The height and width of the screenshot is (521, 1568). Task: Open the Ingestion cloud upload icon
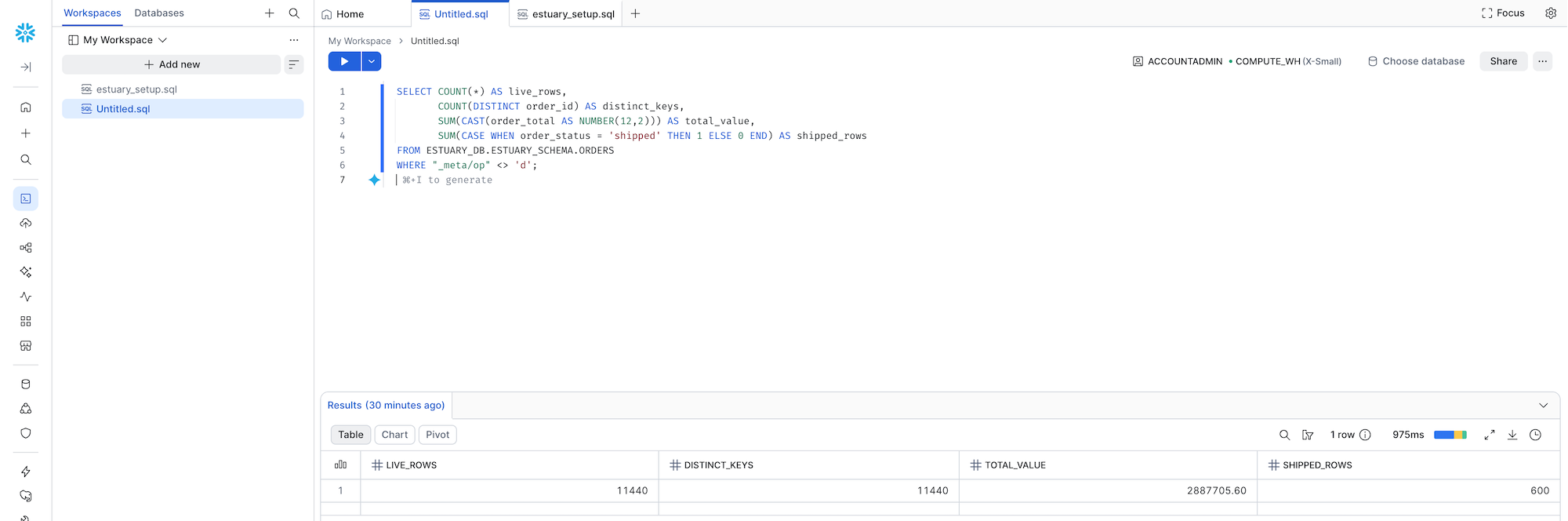(25, 223)
